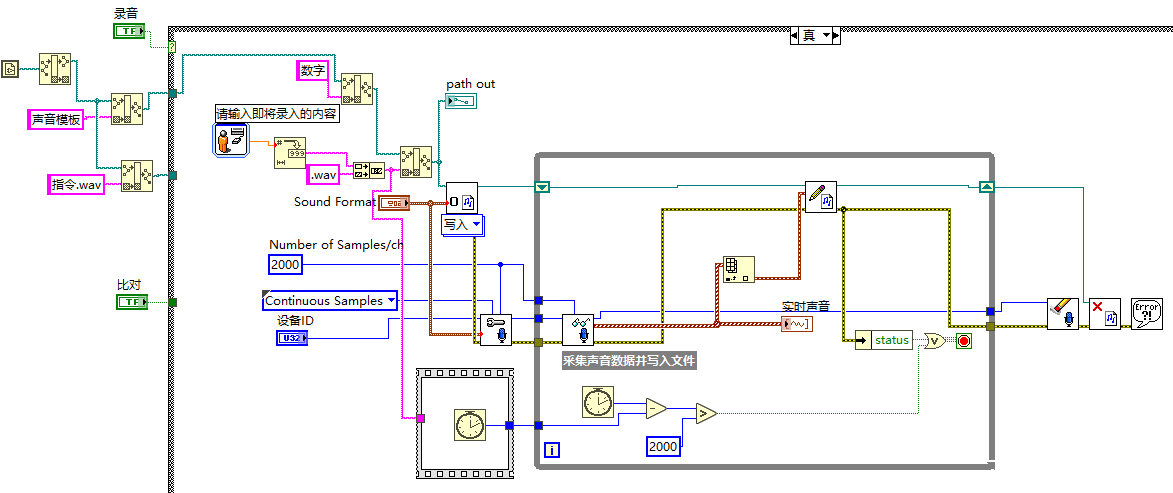The height and width of the screenshot is (493, 1173).
Task: Select the 设备ID U32 terminal
Action: point(292,339)
